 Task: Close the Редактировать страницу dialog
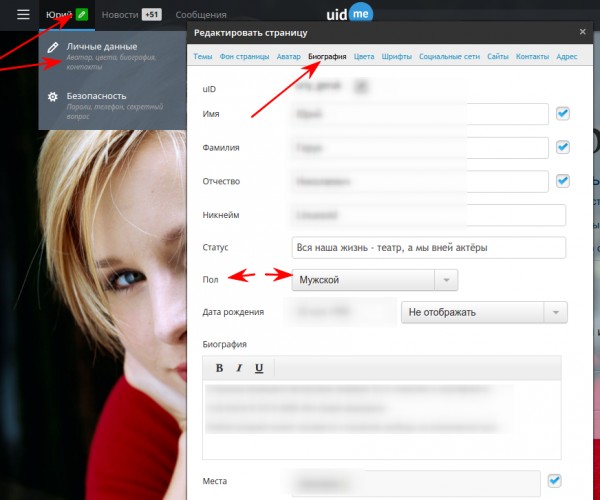pos(582,32)
